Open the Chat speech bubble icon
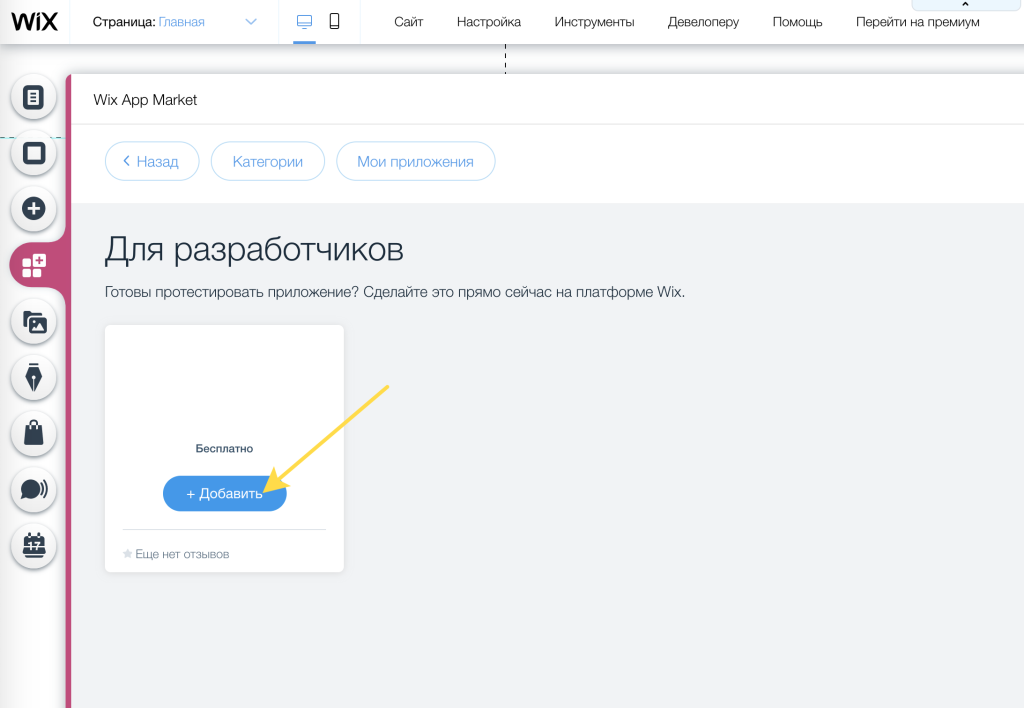 pos(33,489)
